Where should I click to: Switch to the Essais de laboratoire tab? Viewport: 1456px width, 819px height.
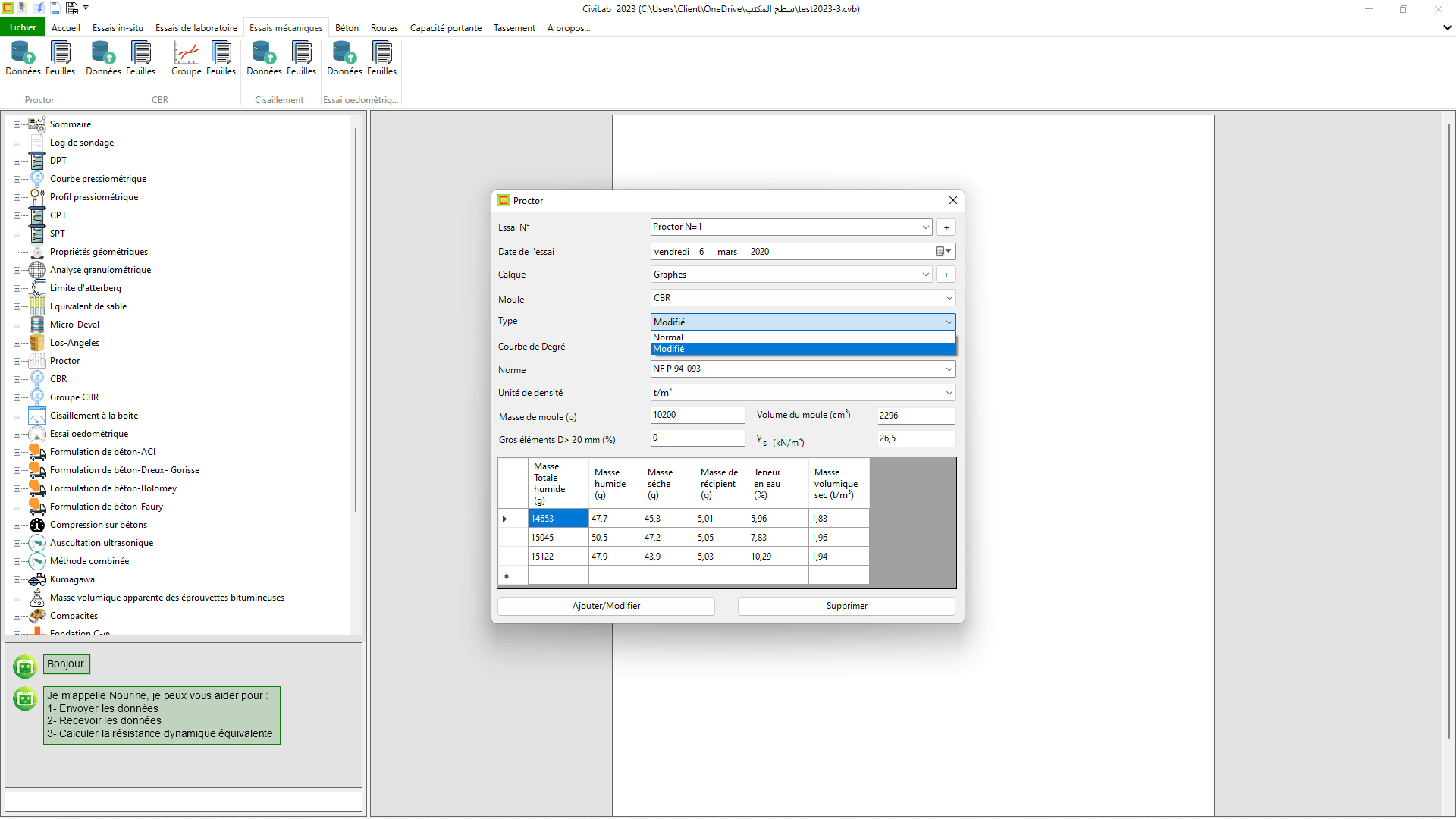196,28
